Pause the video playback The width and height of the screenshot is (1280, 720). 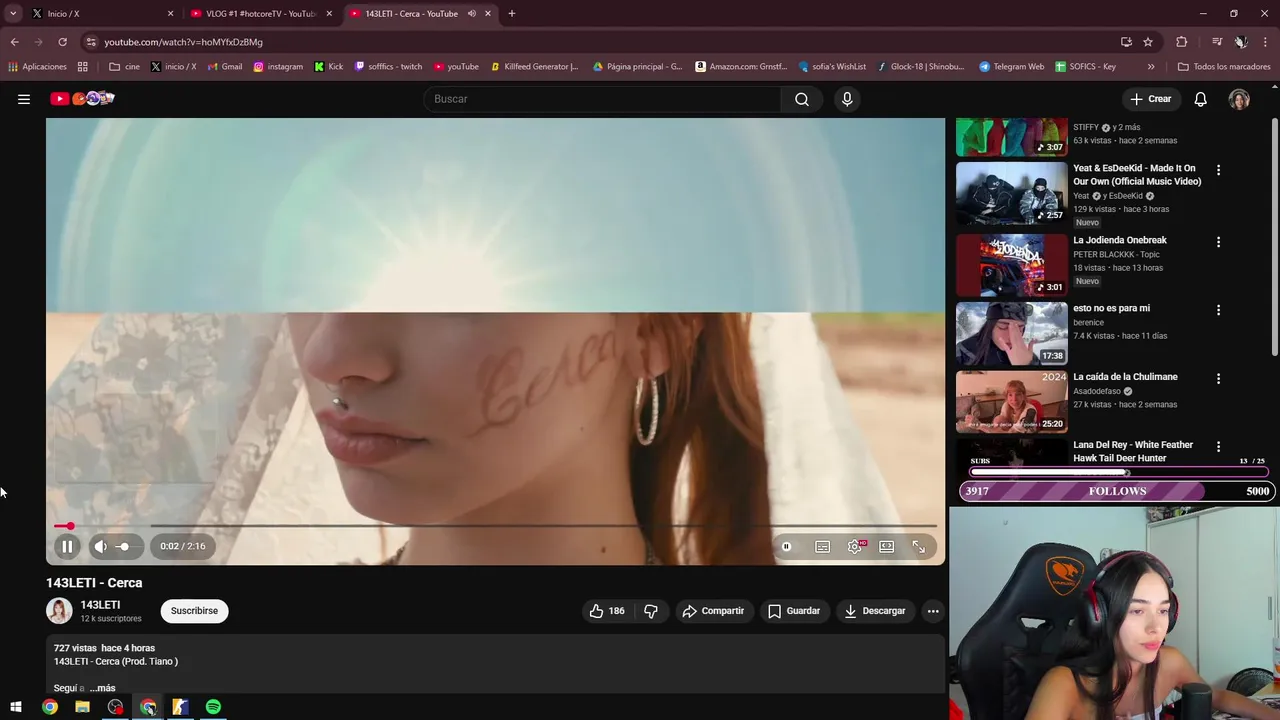pos(67,546)
